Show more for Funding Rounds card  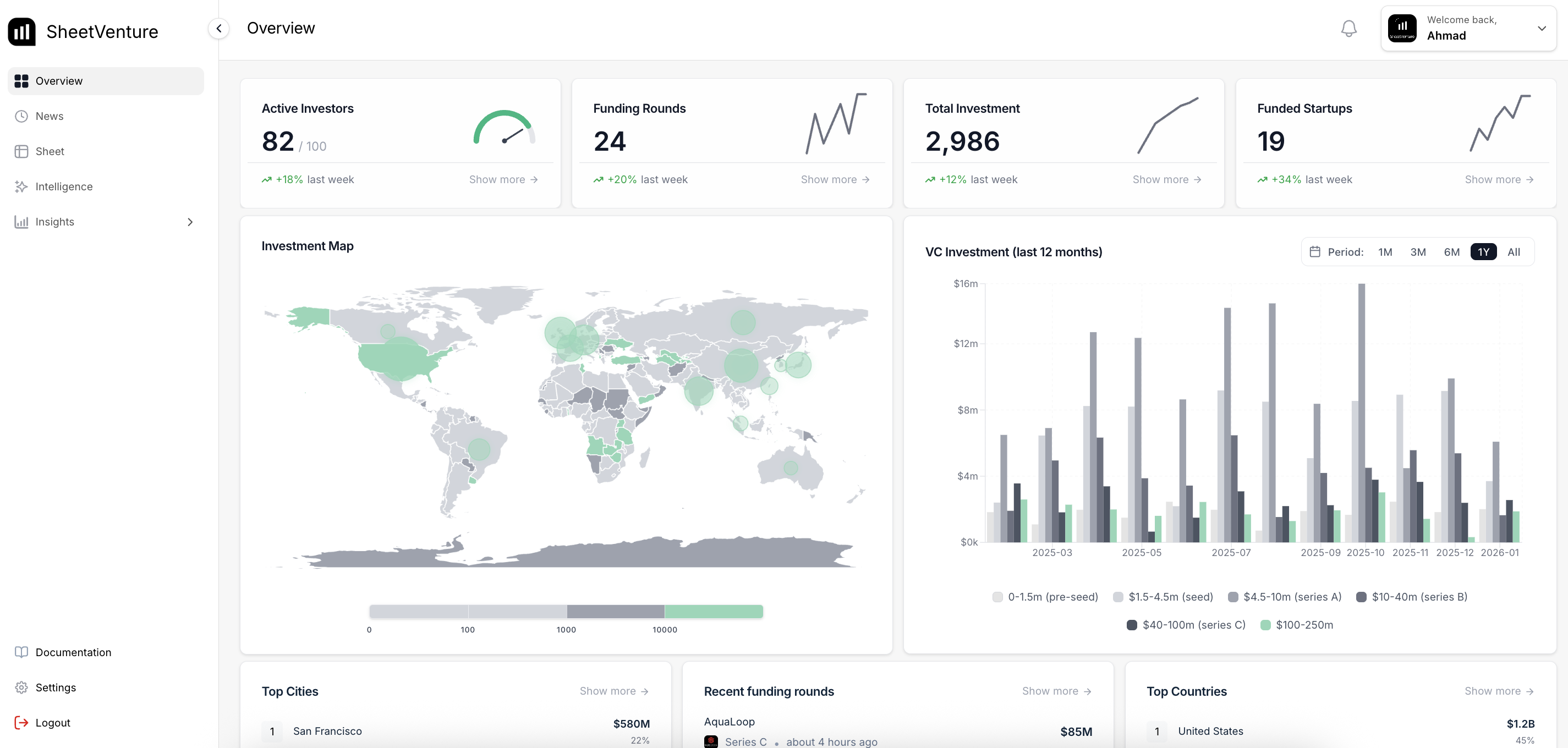coord(835,179)
